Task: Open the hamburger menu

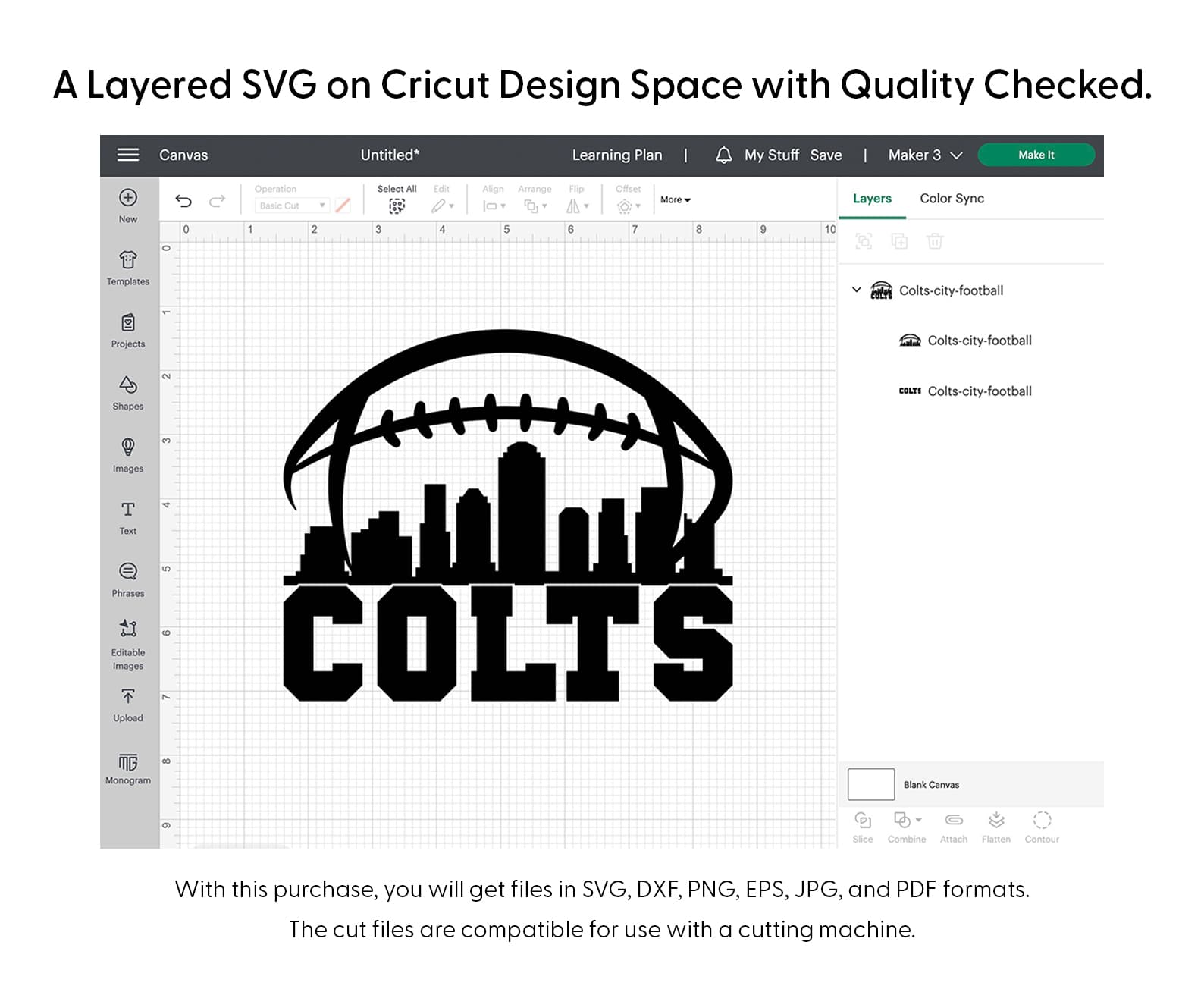Action: (x=128, y=155)
